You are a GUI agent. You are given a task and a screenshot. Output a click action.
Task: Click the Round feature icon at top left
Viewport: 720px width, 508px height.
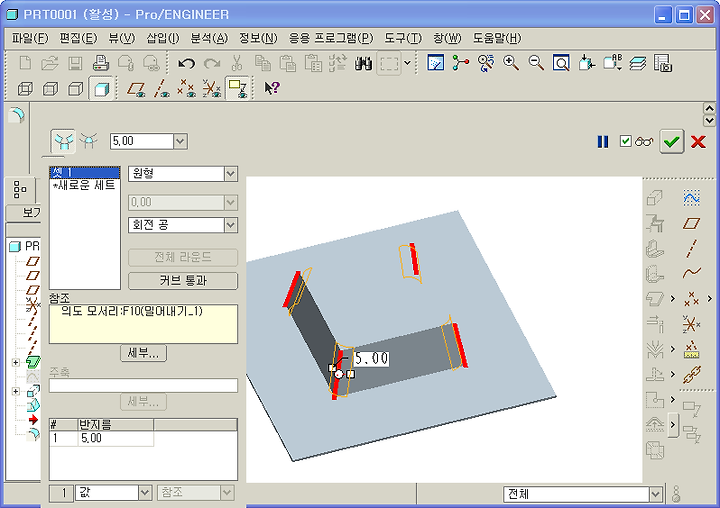click(17, 115)
